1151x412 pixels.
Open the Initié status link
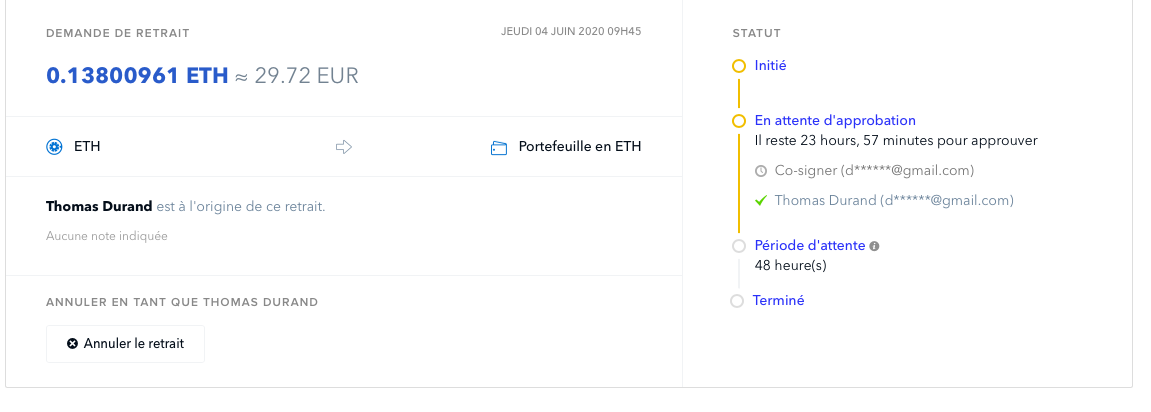[x=770, y=66]
